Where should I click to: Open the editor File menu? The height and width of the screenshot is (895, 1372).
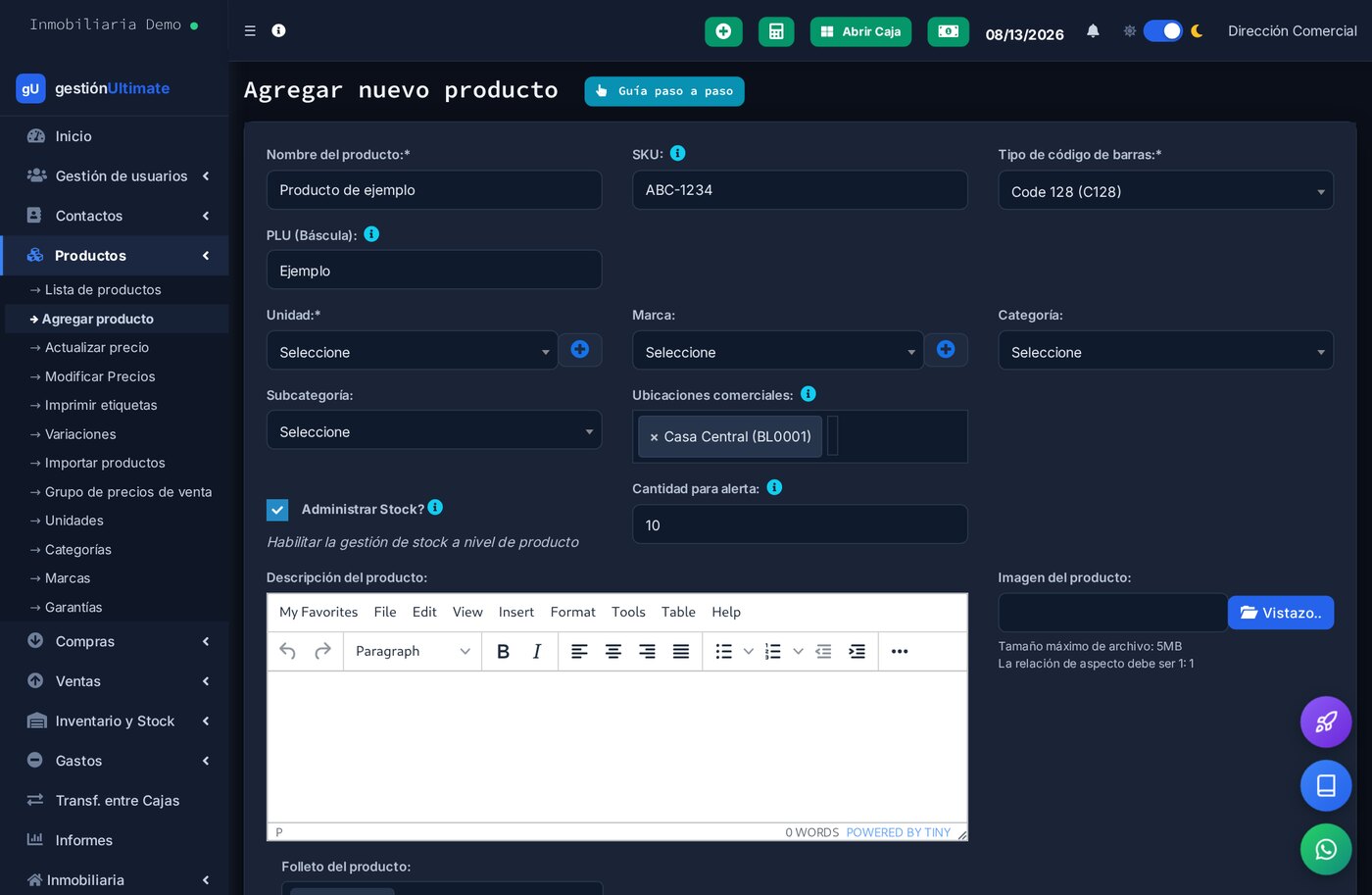385,612
